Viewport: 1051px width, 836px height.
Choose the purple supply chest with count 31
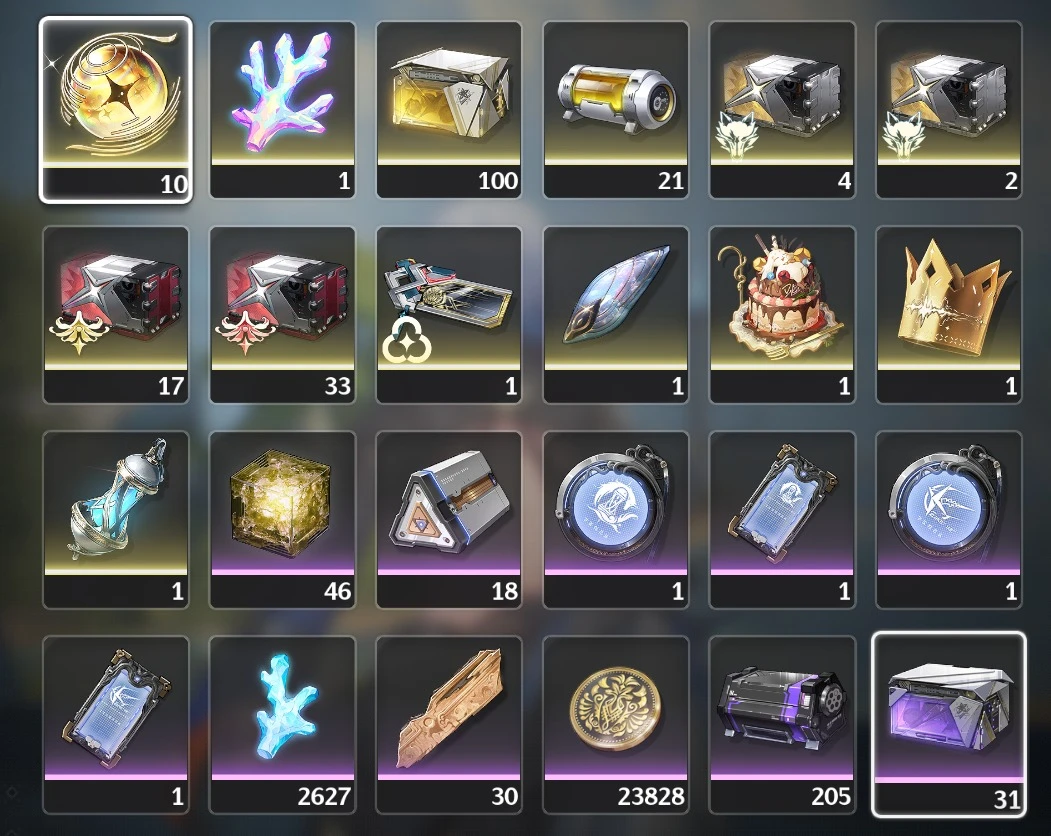949,725
